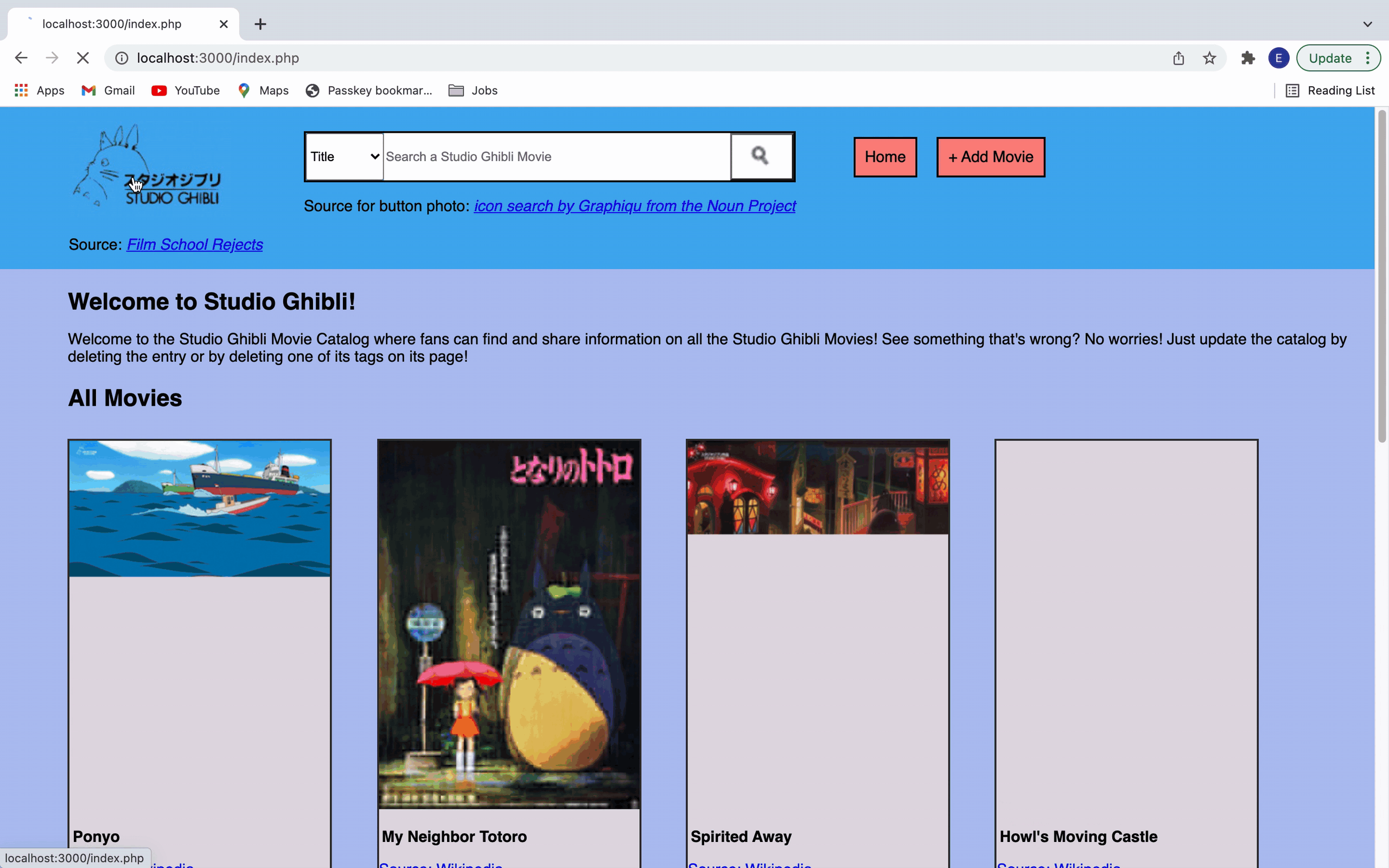Expand the Title search filter dropdown

pos(345,157)
